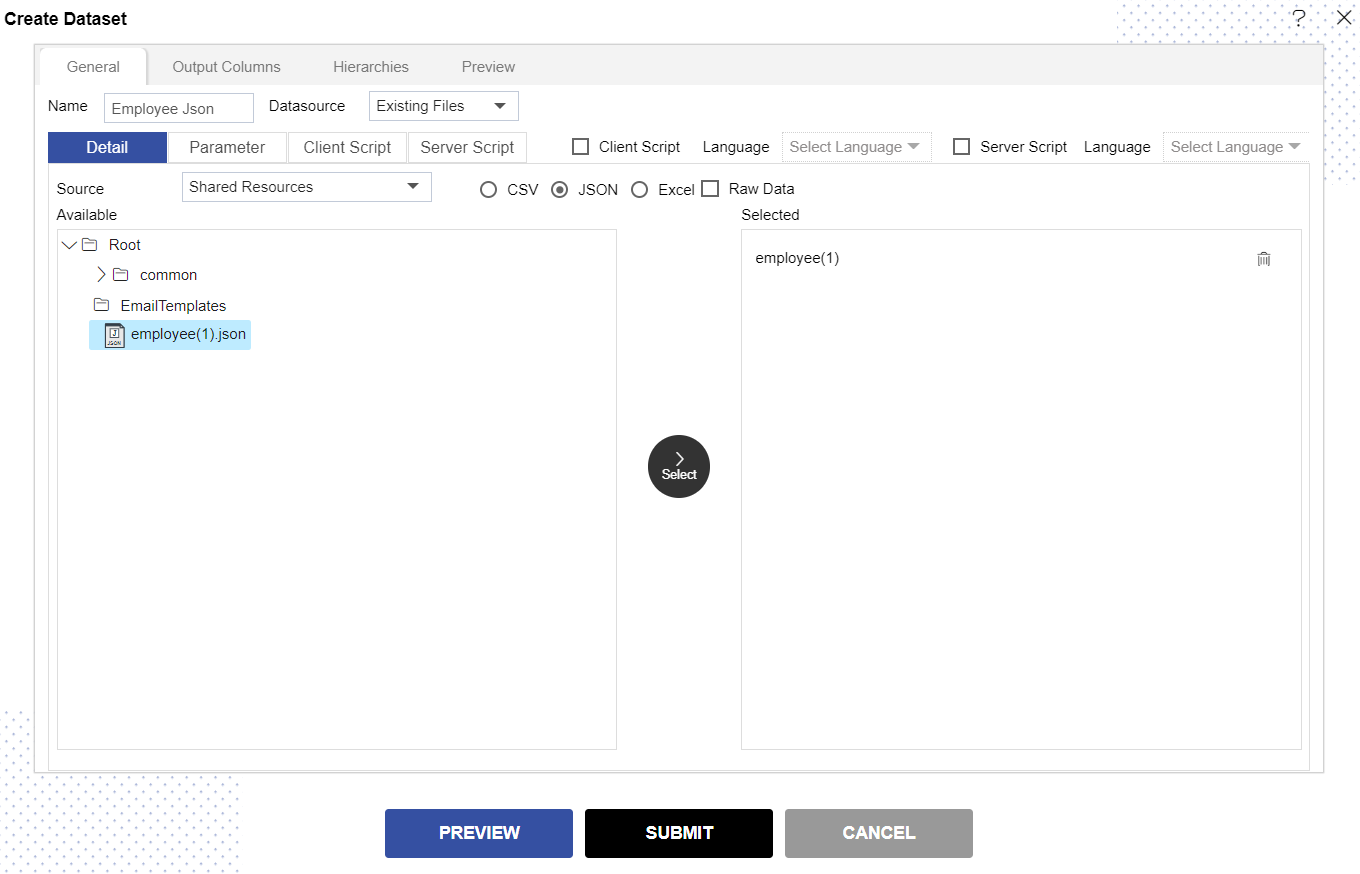The image size is (1360, 874).
Task: Choose the CSV radio button
Action: [x=488, y=190]
